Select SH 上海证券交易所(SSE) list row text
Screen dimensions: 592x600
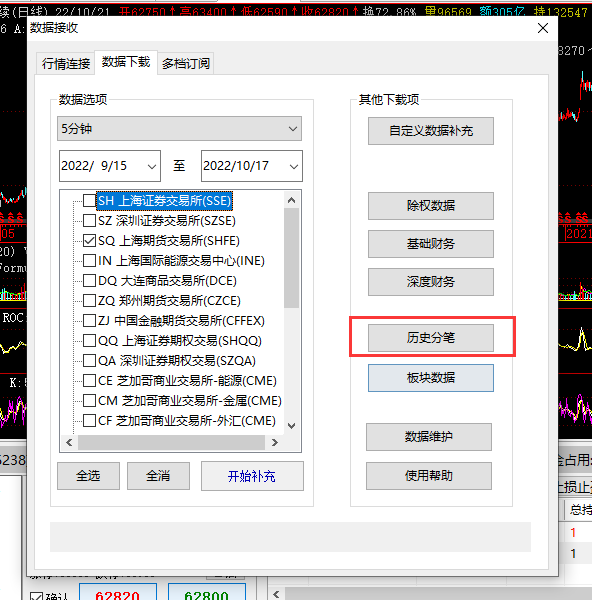(x=165, y=201)
